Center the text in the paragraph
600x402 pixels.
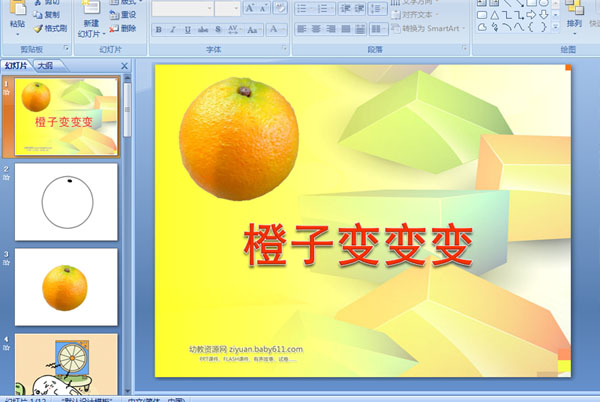316,29
